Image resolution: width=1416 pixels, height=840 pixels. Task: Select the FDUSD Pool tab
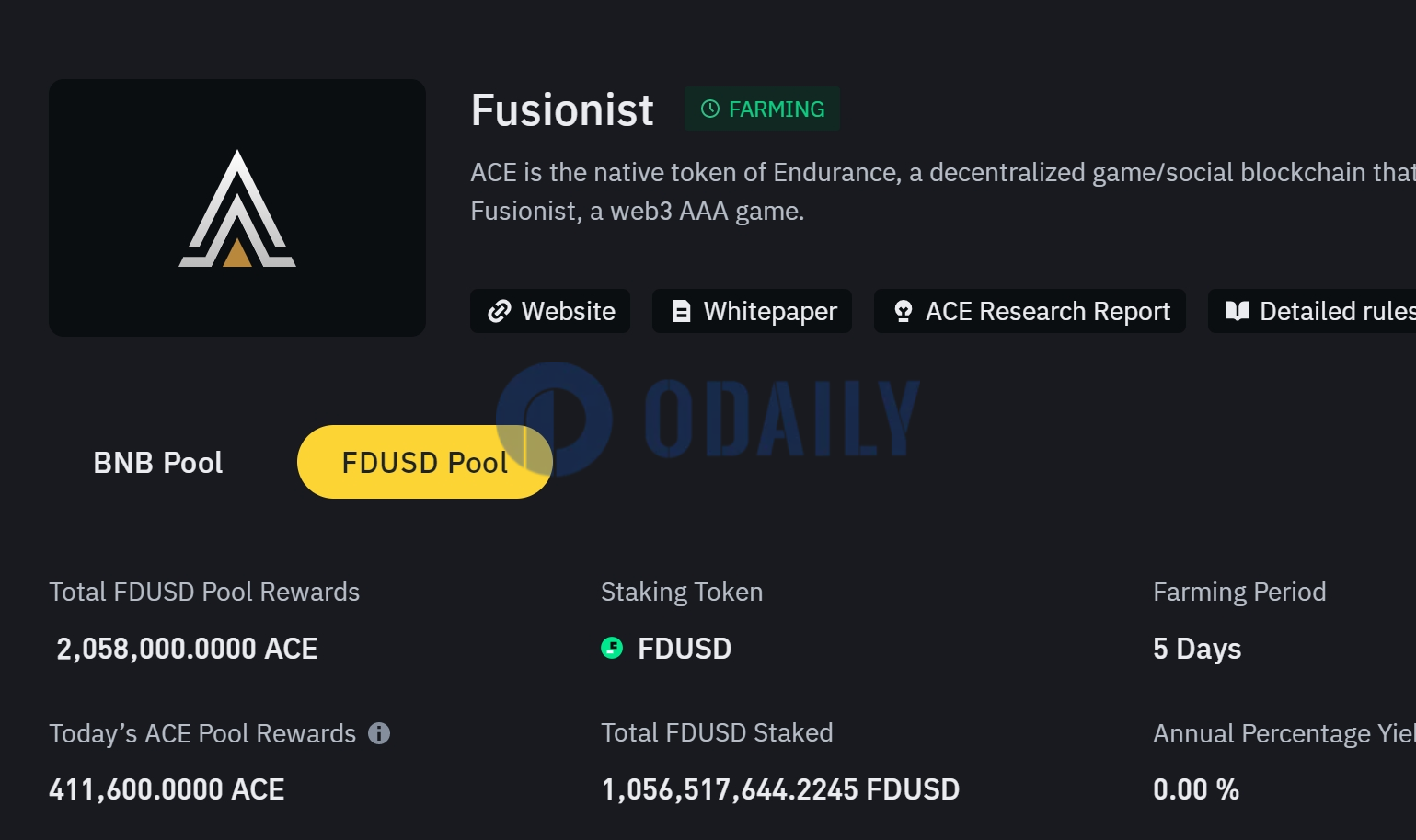pyautogui.click(x=424, y=463)
